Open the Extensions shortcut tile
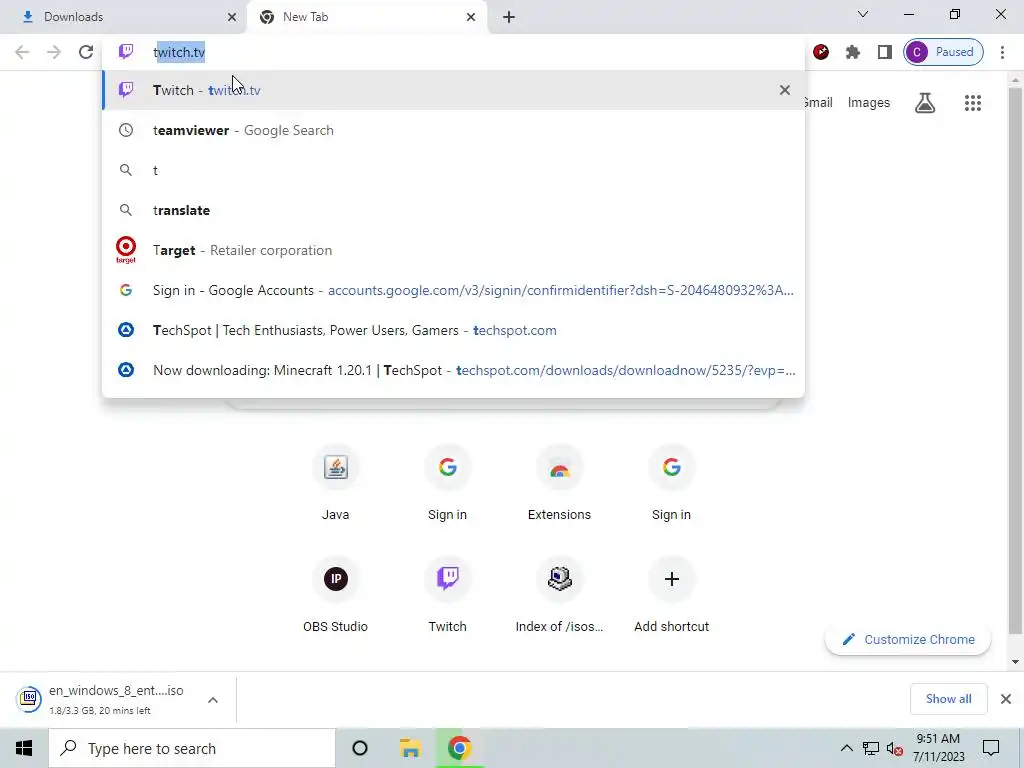 click(x=560, y=483)
